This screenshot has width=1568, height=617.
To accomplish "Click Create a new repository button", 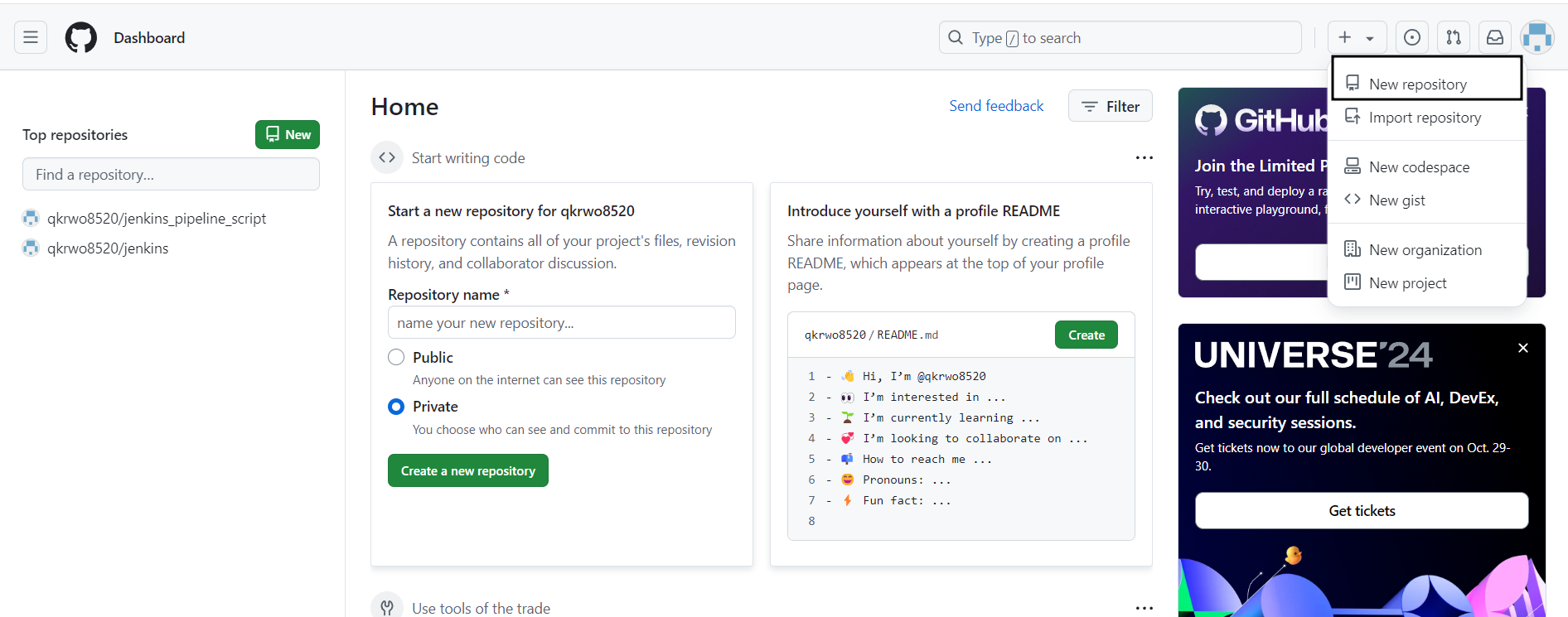I will [468, 470].
